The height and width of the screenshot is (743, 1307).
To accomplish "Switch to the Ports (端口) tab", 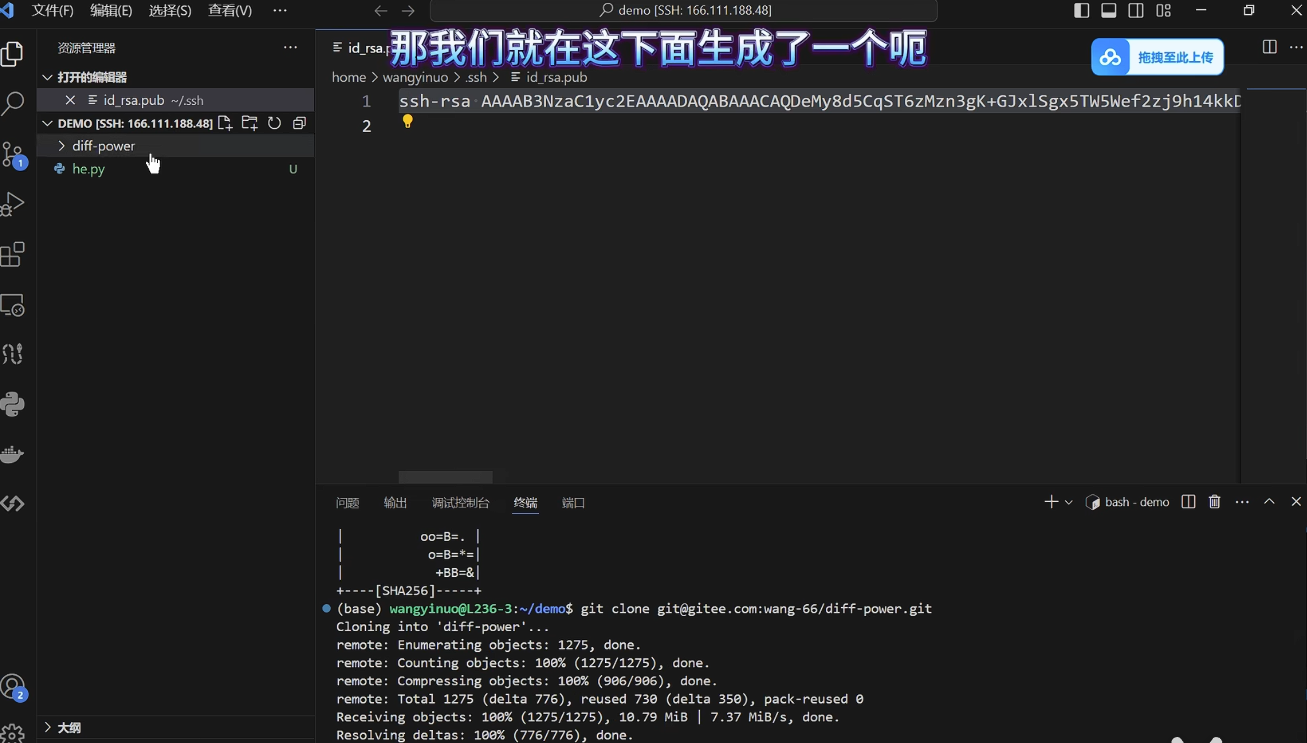I will [x=573, y=503].
